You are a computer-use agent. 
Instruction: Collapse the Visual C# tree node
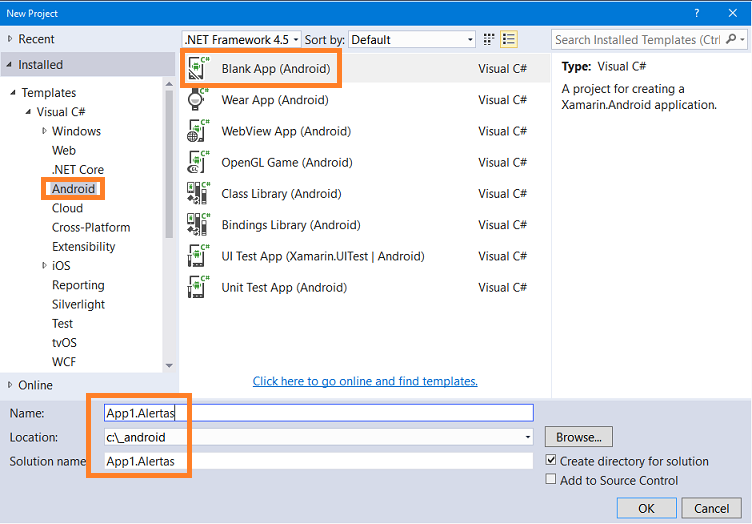(x=28, y=111)
